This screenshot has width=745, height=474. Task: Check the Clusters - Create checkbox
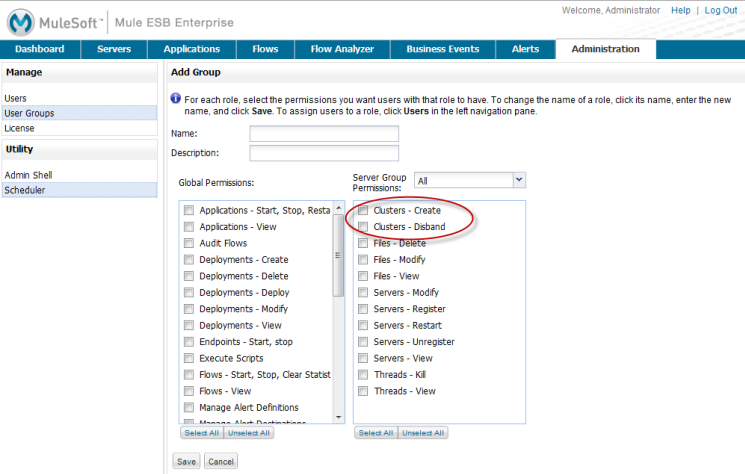(x=363, y=211)
